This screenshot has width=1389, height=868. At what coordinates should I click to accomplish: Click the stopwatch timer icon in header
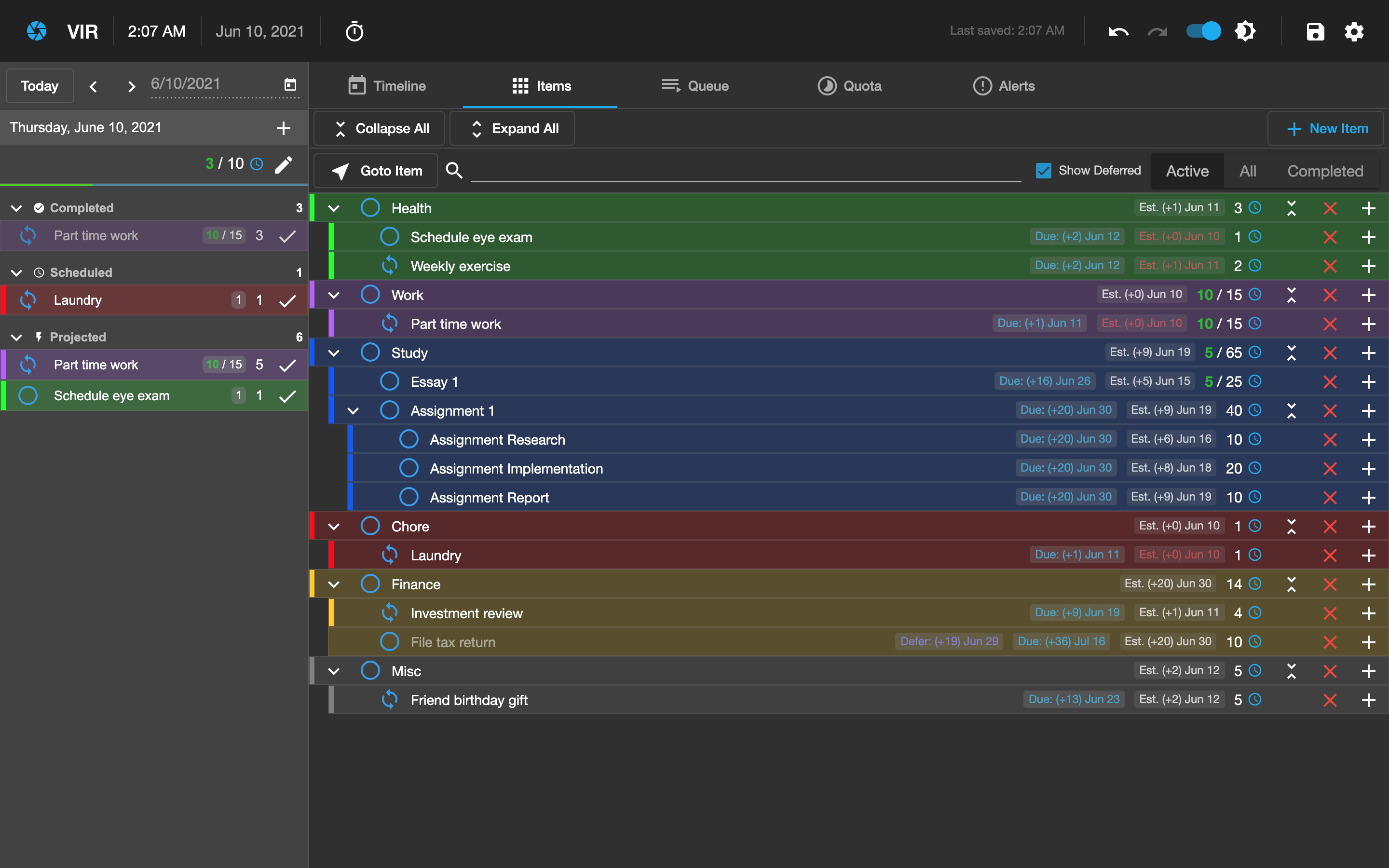click(x=354, y=31)
